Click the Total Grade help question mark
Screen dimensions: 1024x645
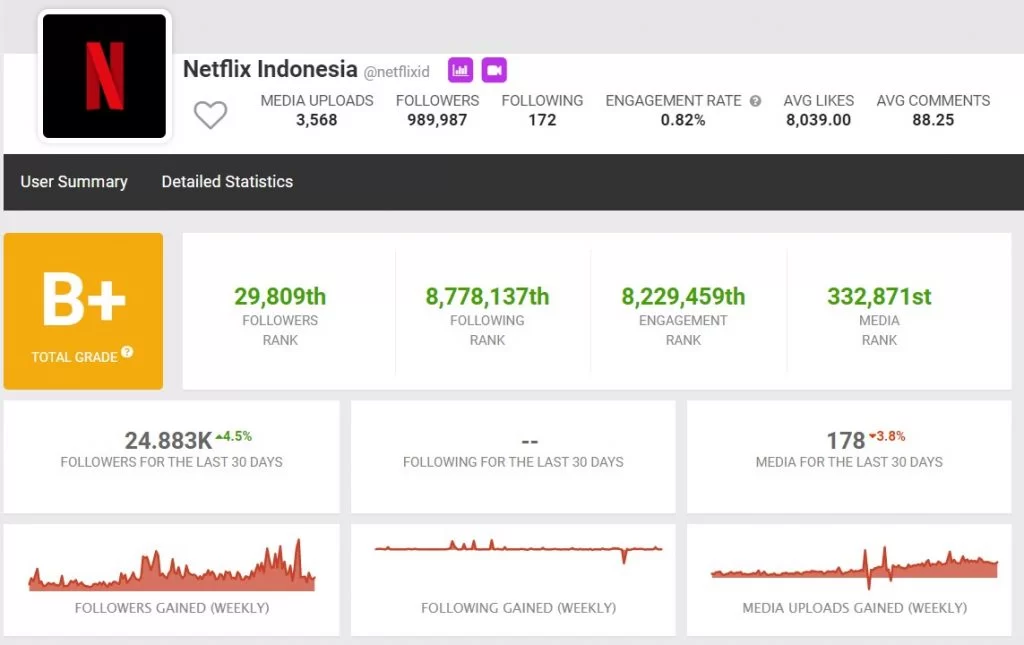pyautogui.click(x=127, y=352)
